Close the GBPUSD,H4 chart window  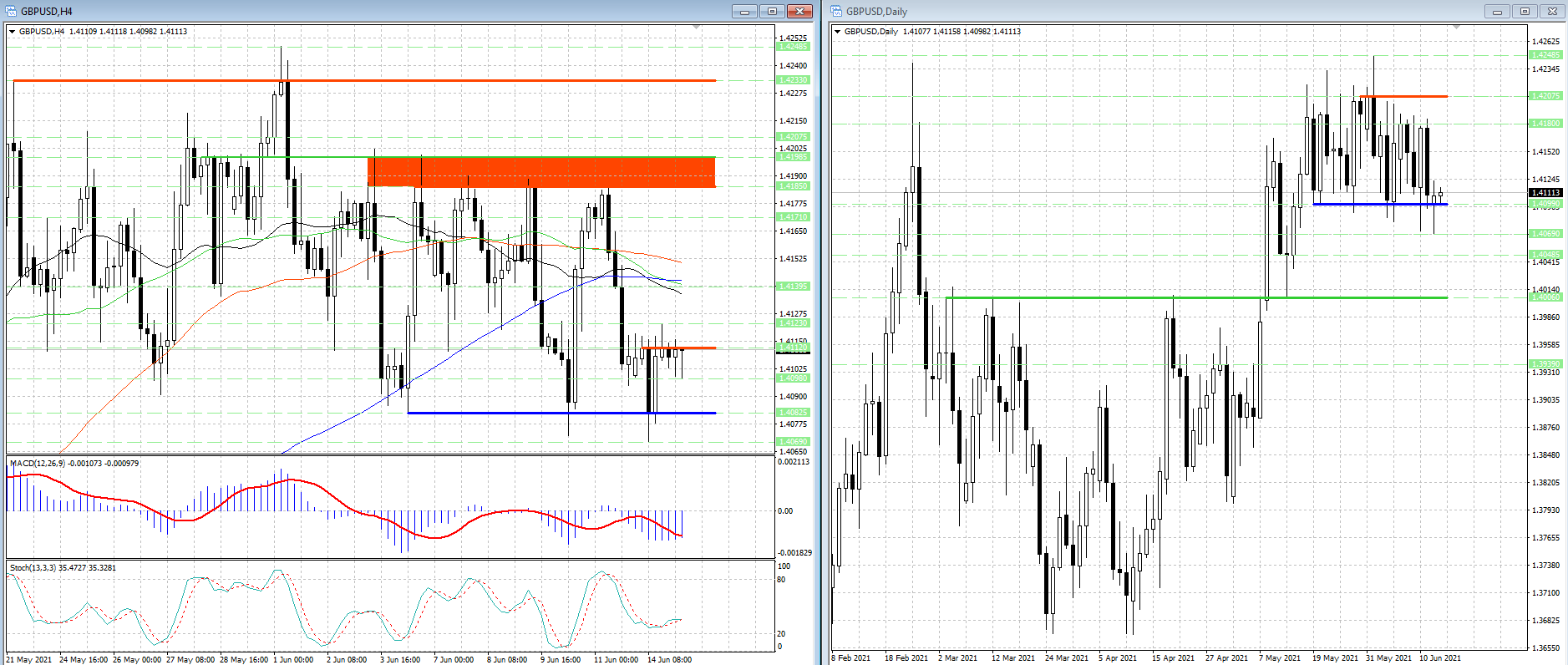point(799,11)
